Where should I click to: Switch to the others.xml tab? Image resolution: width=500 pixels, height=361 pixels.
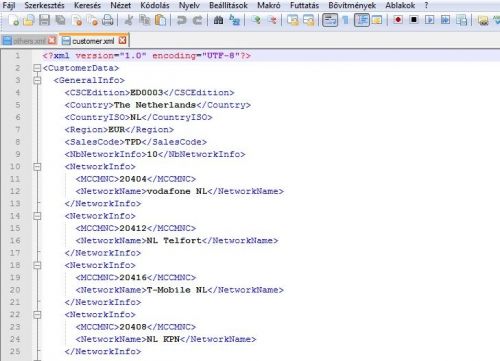coord(29,41)
